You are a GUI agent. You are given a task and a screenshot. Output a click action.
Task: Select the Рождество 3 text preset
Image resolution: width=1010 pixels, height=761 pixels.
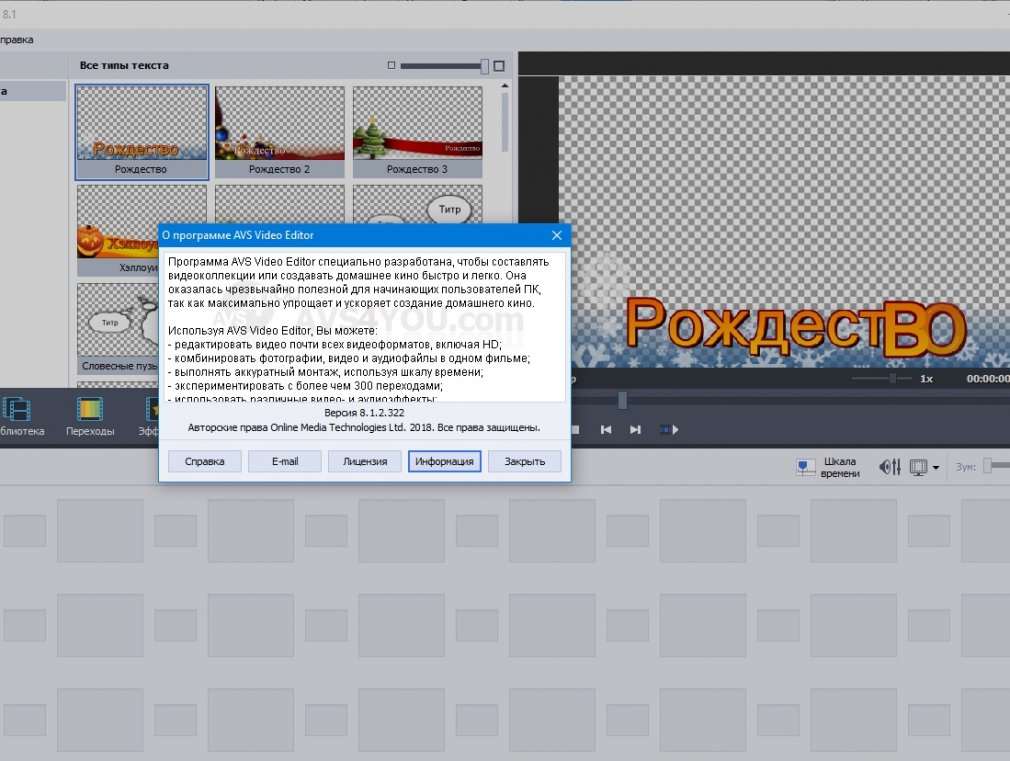coord(417,131)
